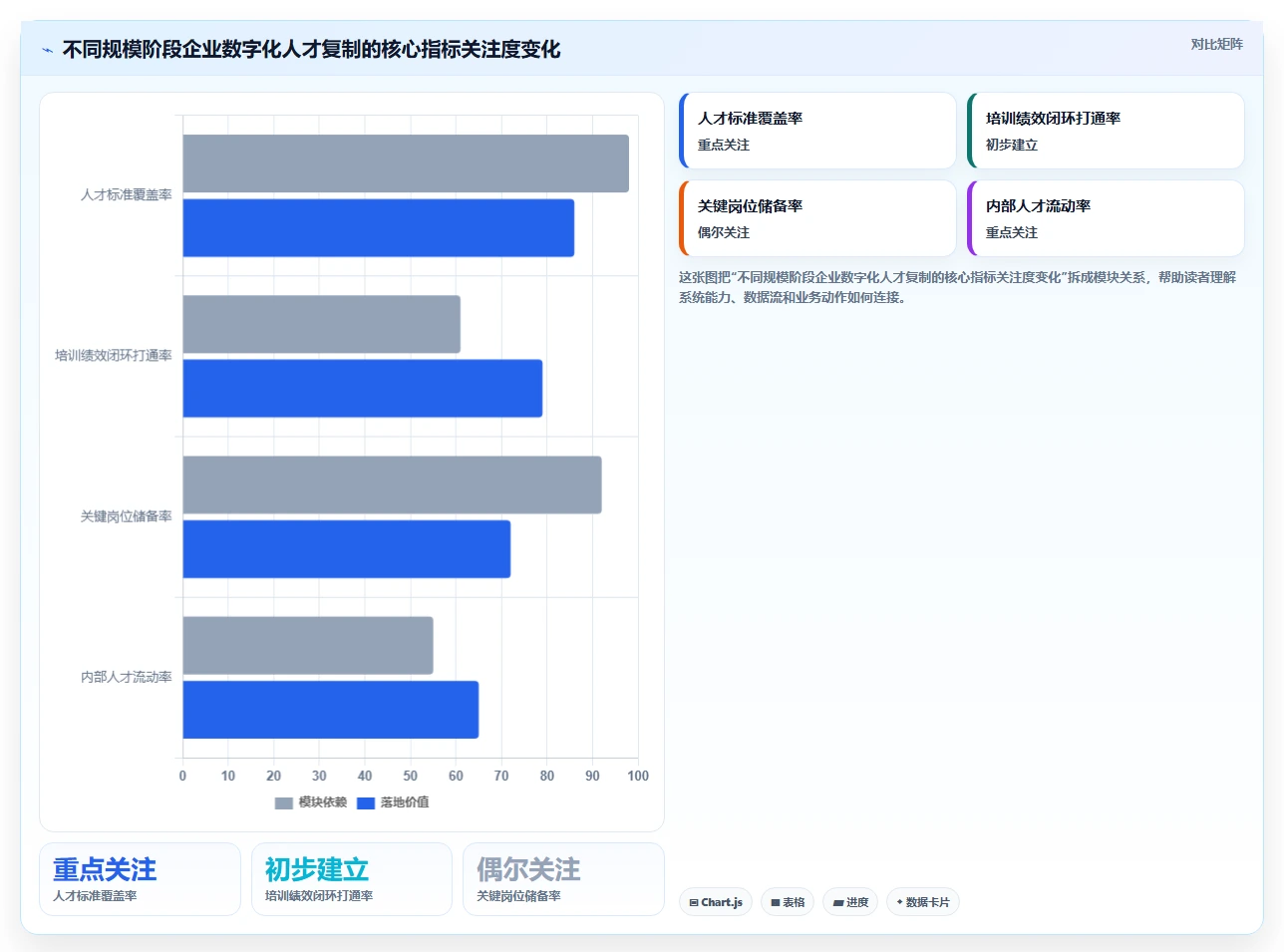Open the 关键岗位储备率 偶尔关注 card
The image size is (1284, 952).
pyautogui.click(x=817, y=218)
